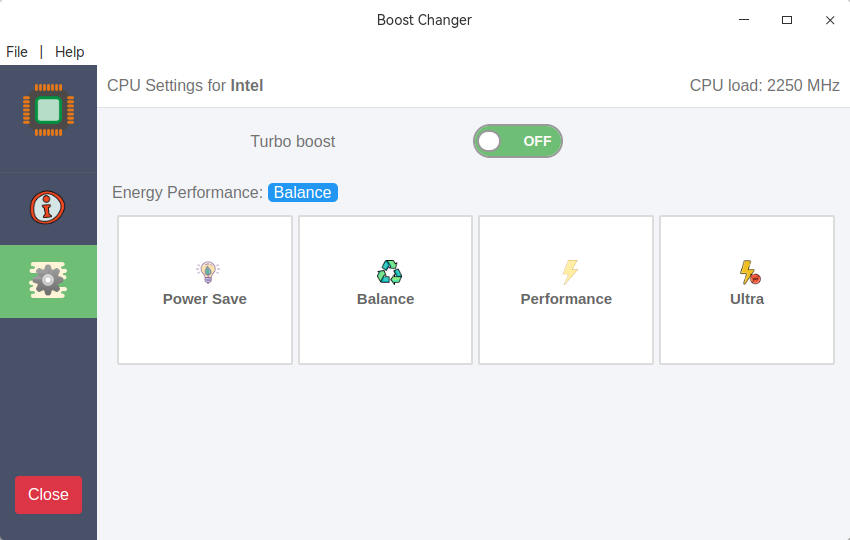Open the File menu

(17, 52)
